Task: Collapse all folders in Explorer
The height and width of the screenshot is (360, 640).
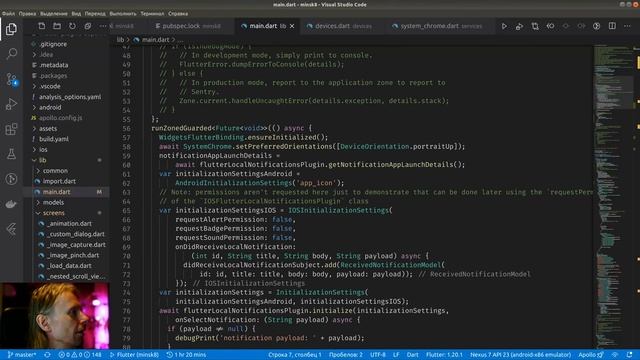Action: (x=88, y=26)
